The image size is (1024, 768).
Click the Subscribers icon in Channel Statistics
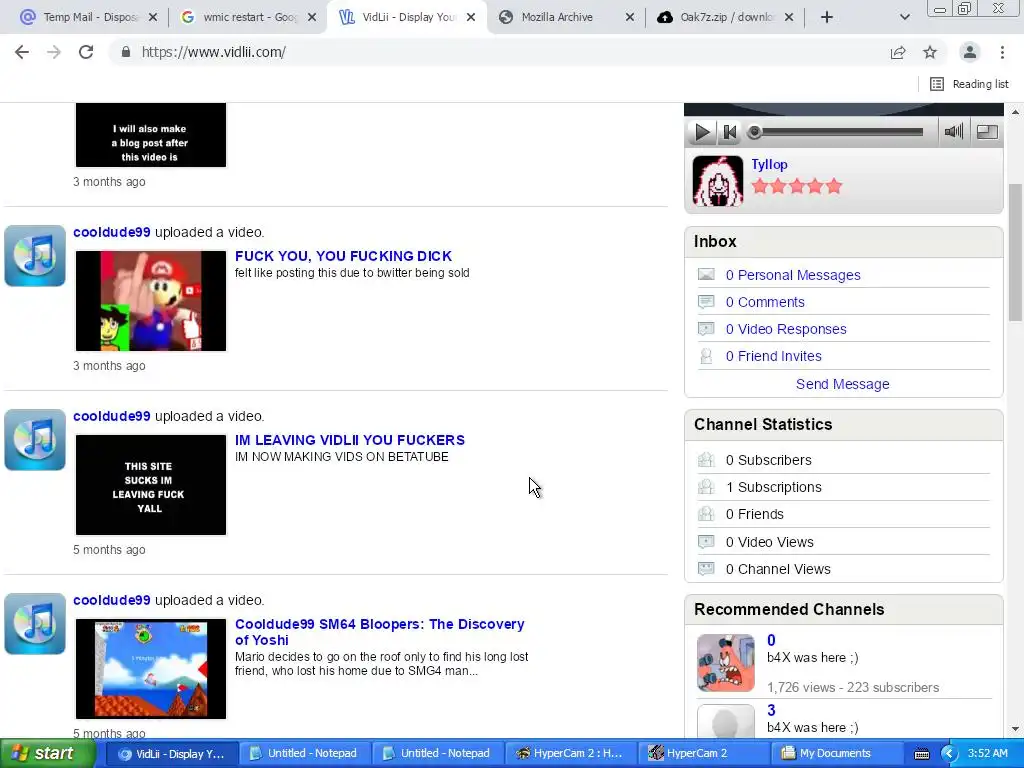(706, 460)
